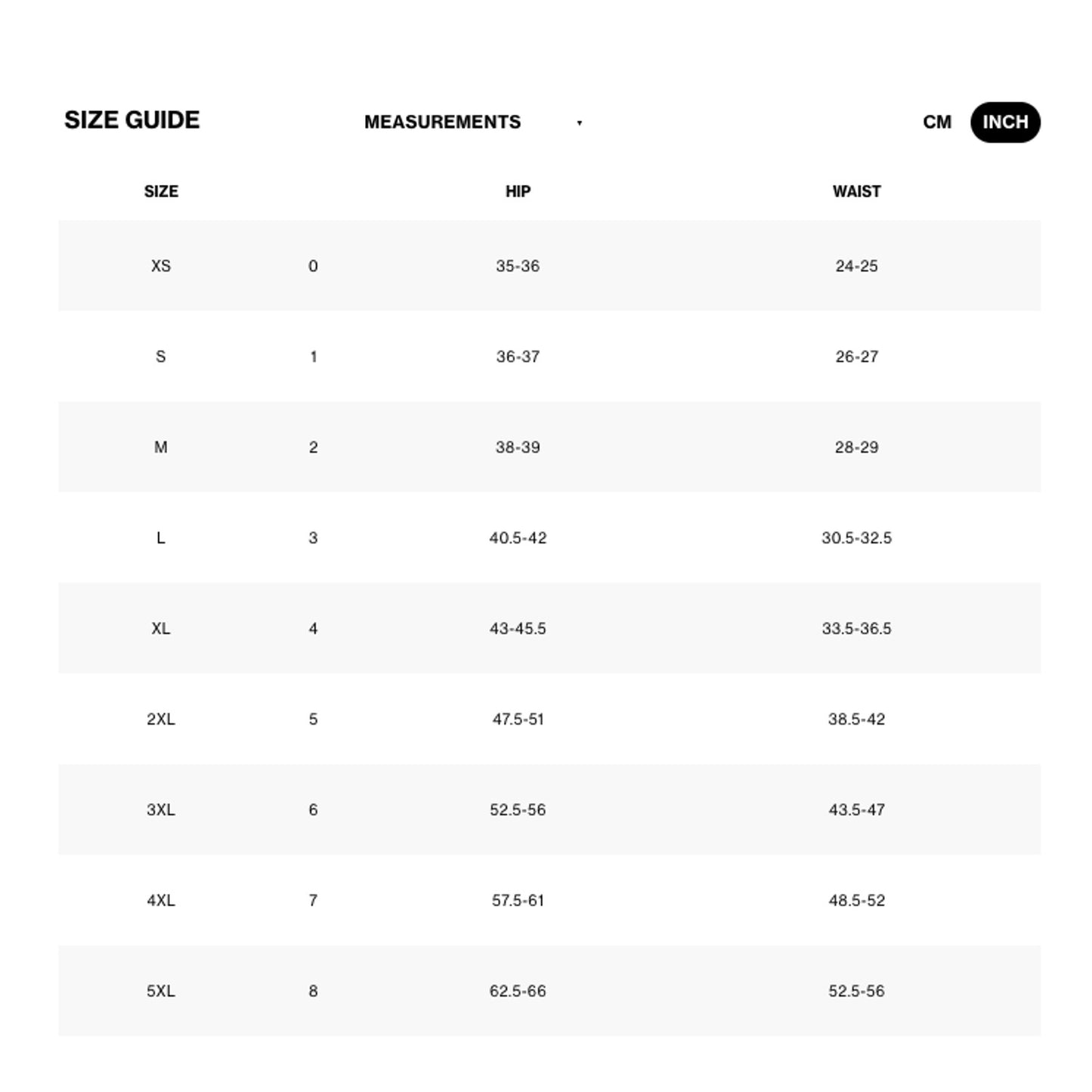
Task: Select the XS size row label
Action: pos(161,266)
